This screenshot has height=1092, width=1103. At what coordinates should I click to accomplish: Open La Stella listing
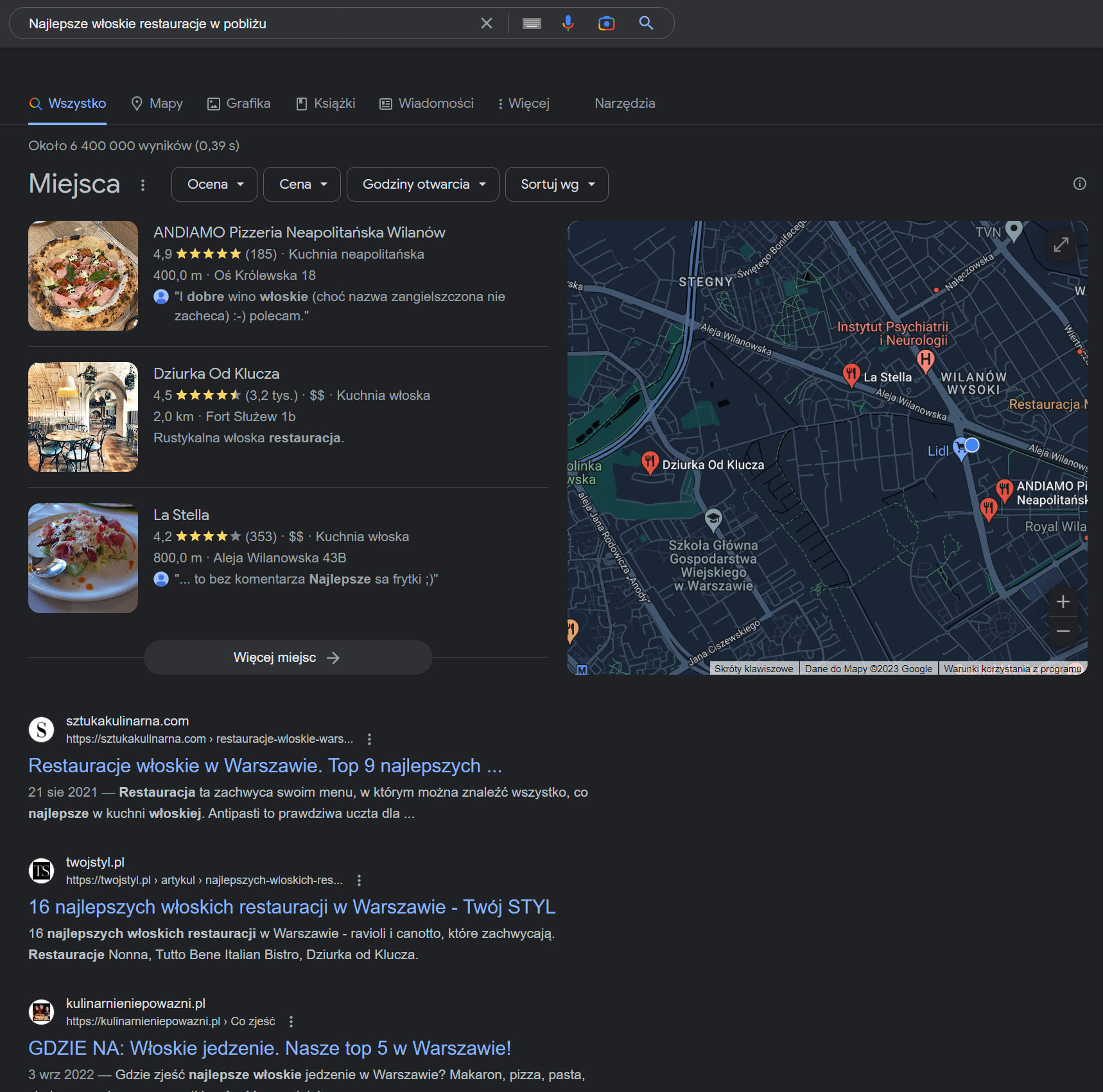(x=181, y=515)
